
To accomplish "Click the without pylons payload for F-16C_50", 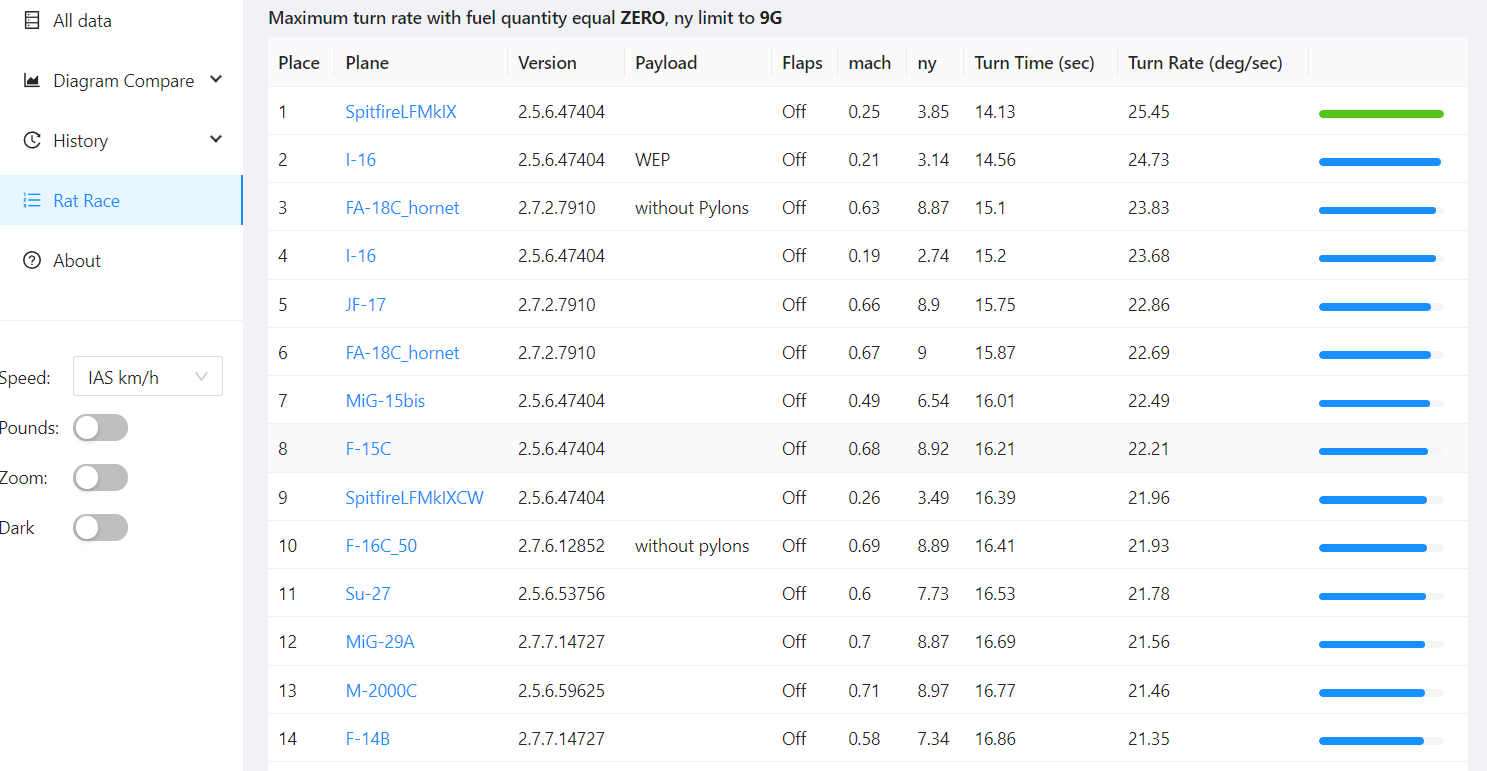I will click(x=692, y=546).
